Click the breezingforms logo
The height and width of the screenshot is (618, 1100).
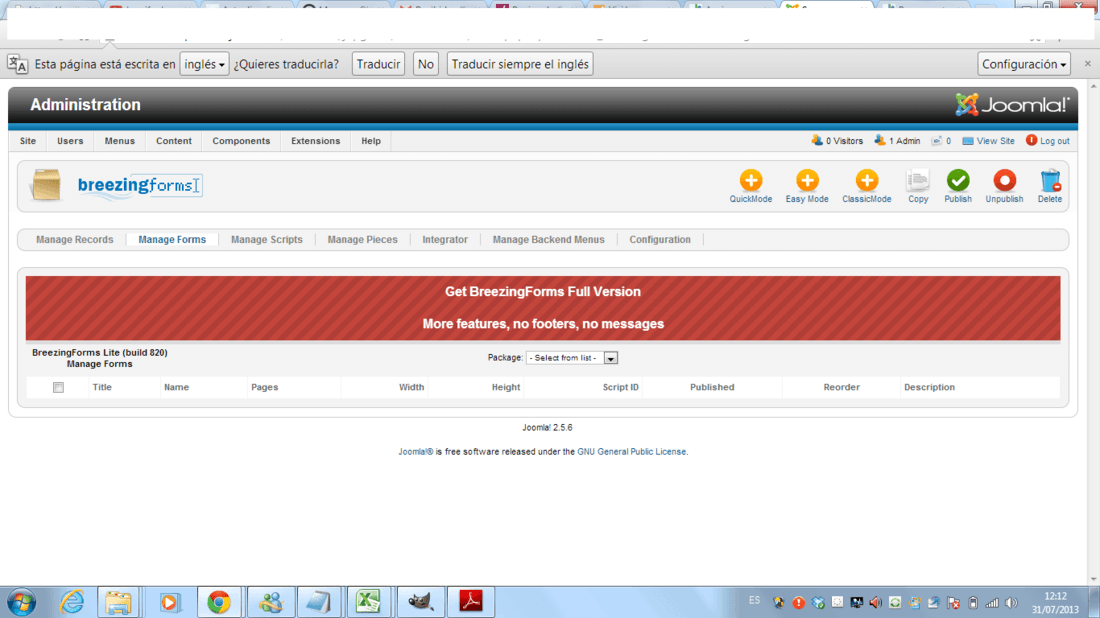[139, 185]
